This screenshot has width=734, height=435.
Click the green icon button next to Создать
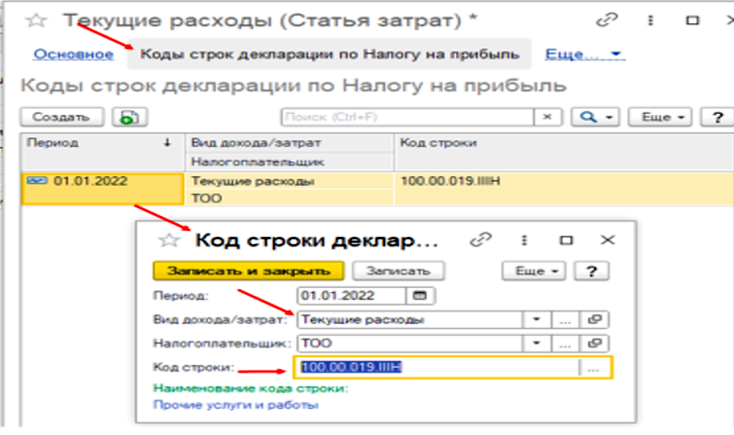tap(126, 117)
